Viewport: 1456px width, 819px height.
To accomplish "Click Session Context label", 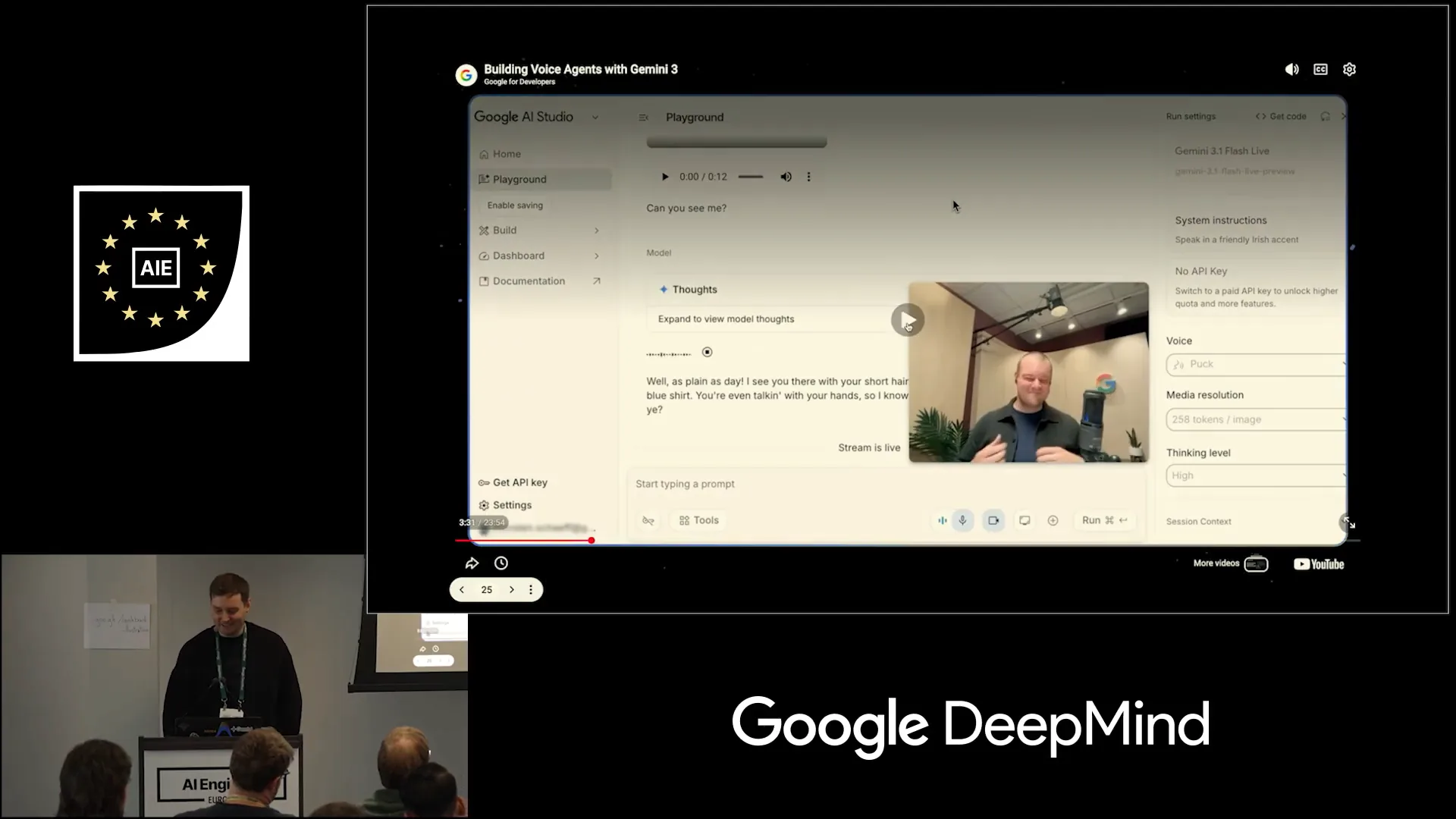I will tap(1198, 522).
